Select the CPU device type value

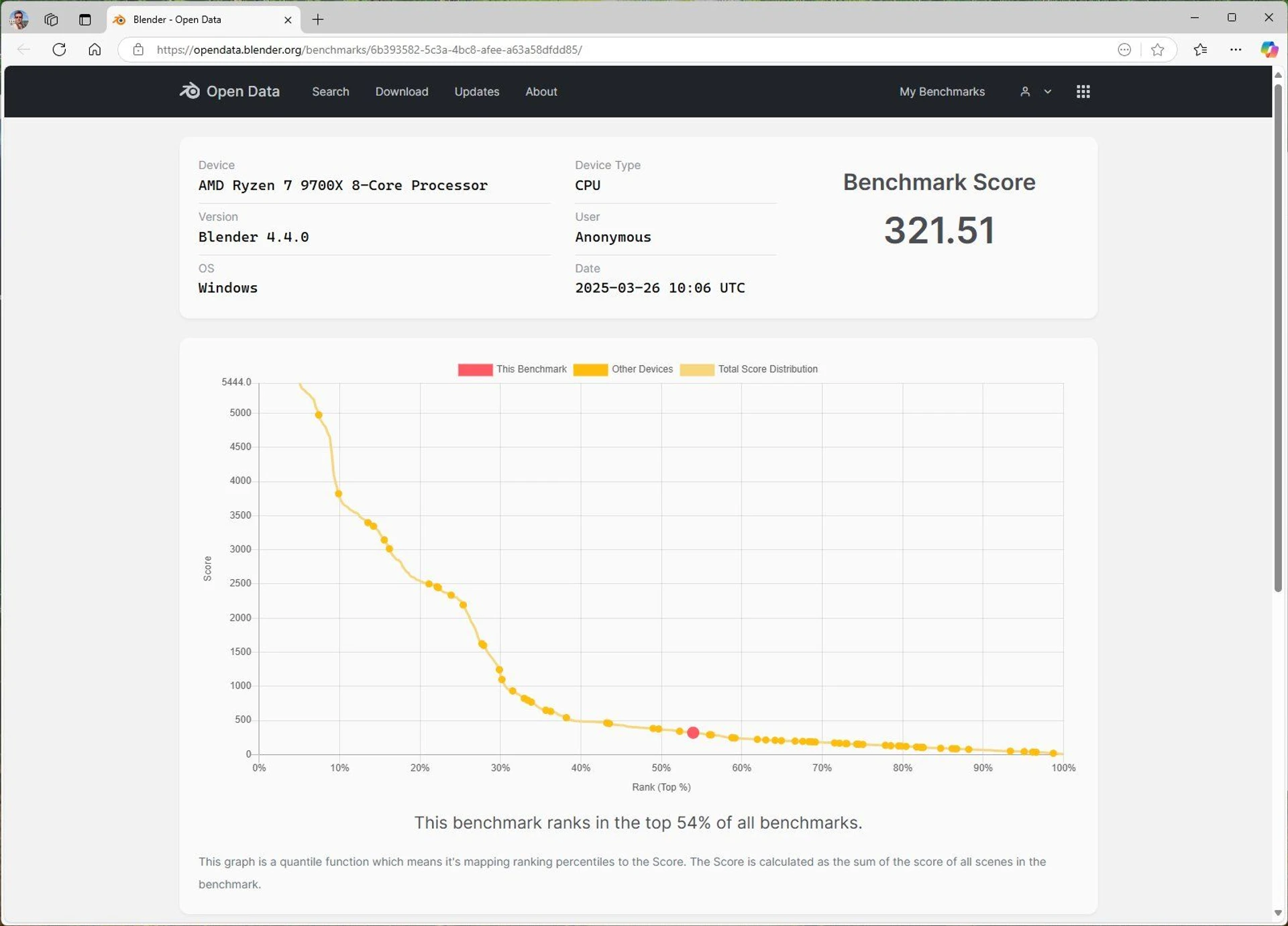[588, 185]
